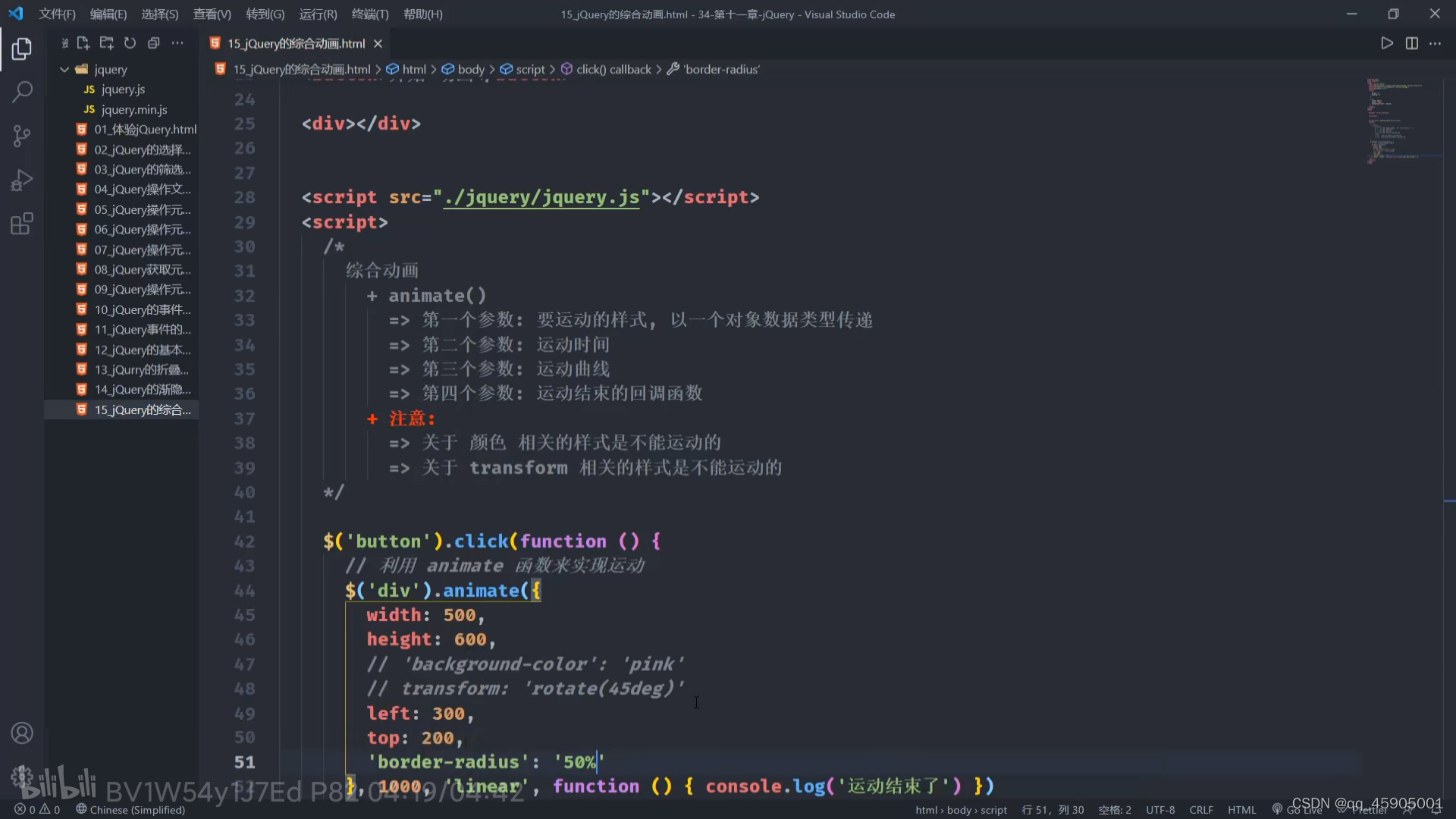Open the 终端(T) menu
Viewport: 1456px width, 819px height.
click(369, 14)
